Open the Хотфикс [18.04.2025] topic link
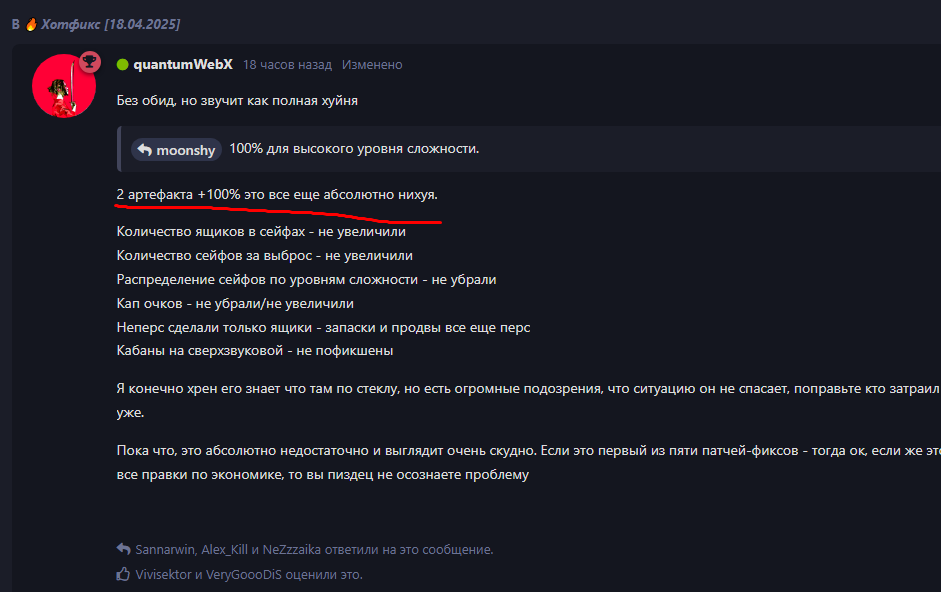Image resolution: width=941 pixels, height=592 pixels. 110,25
